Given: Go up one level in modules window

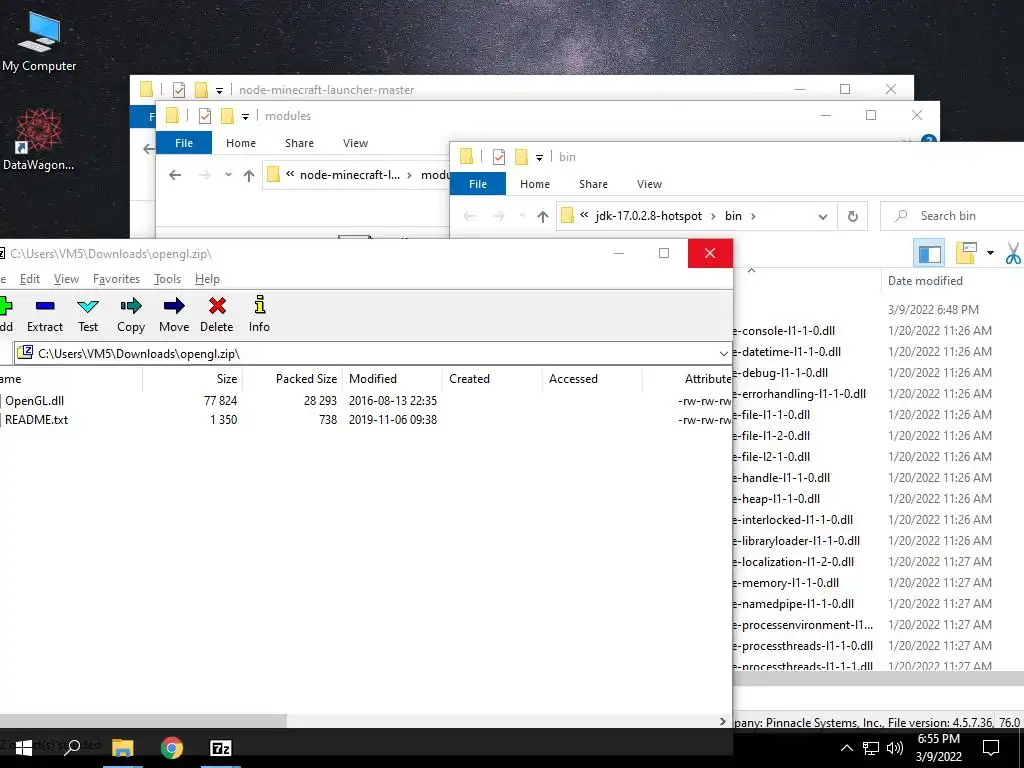Looking at the screenshot, I should pos(249,175).
